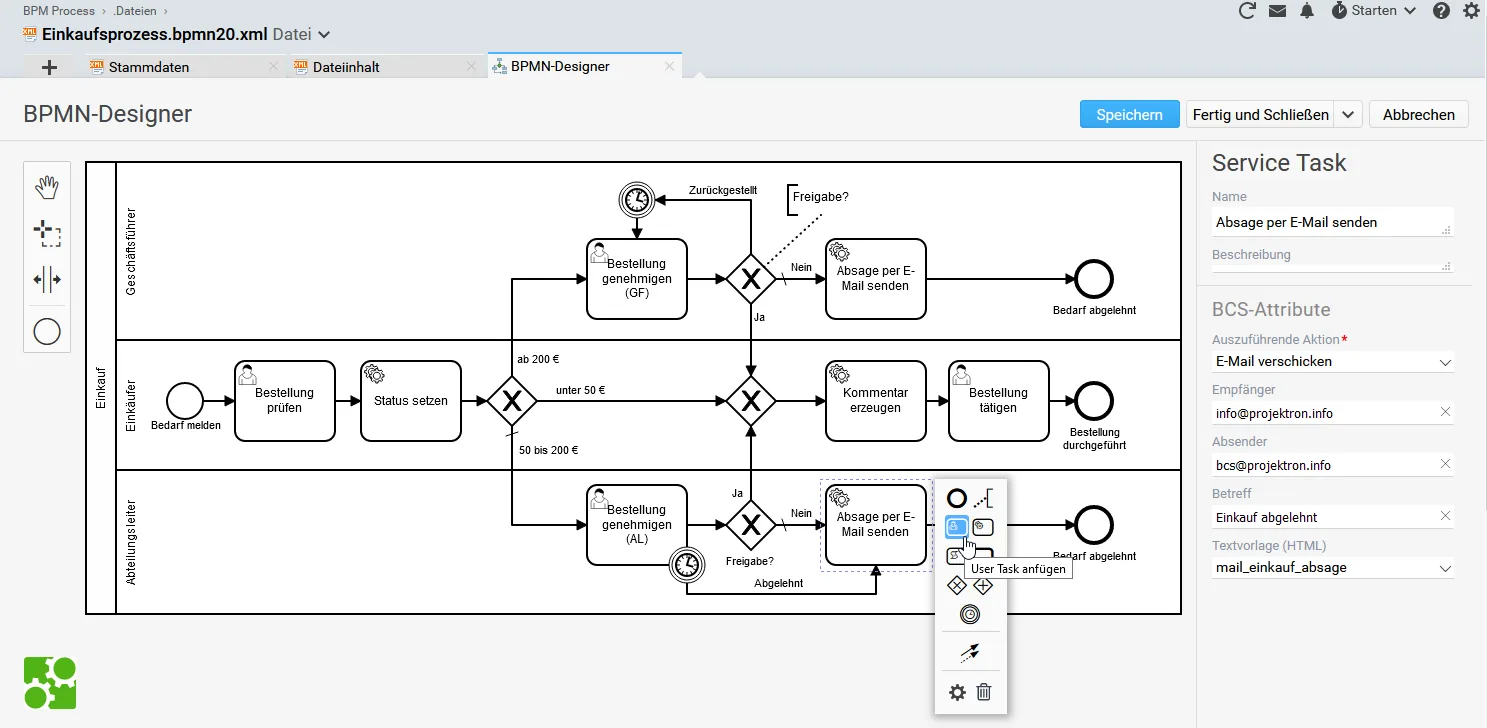Activate the lasso selection tool
This screenshot has height=728, width=1487.
[x=47, y=234]
